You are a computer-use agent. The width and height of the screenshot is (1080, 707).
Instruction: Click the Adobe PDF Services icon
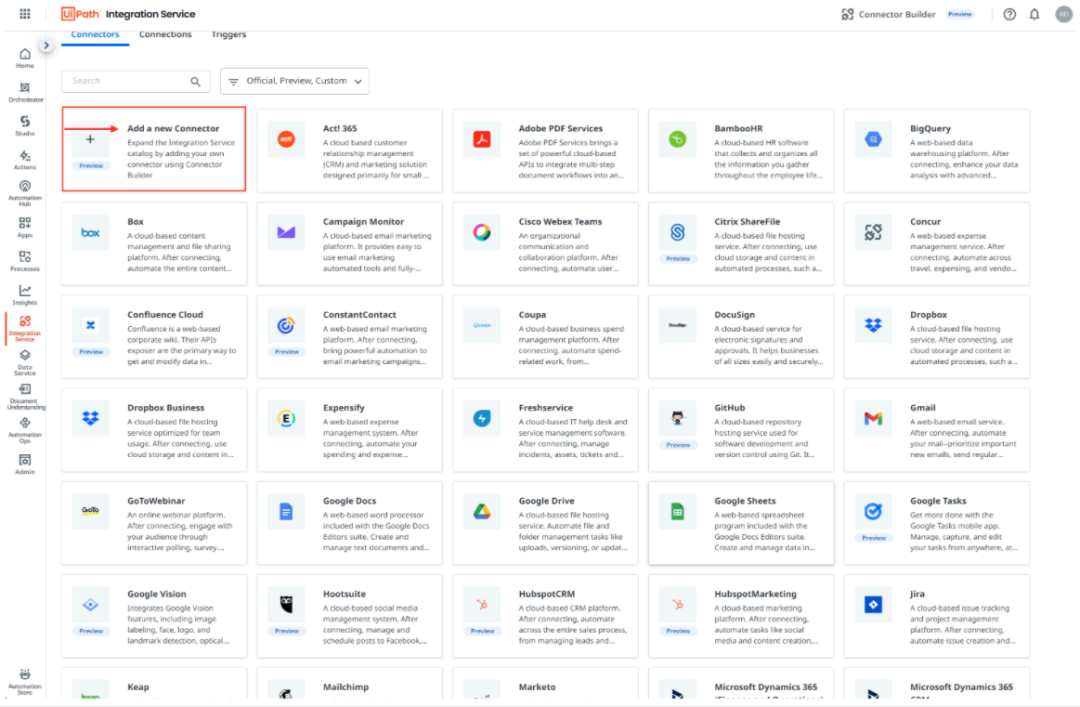pyautogui.click(x=482, y=139)
